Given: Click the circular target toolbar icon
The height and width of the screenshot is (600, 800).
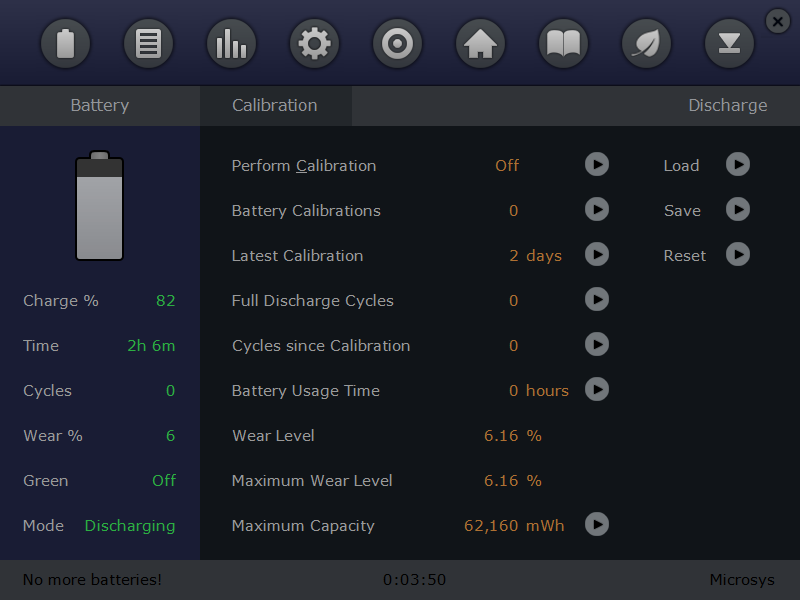Looking at the screenshot, I should point(397,43).
